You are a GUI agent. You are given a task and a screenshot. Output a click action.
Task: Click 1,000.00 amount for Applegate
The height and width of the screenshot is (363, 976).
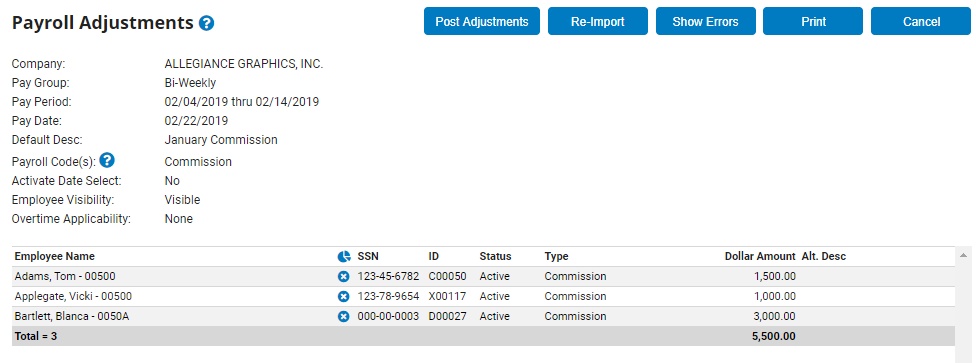point(774,296)
